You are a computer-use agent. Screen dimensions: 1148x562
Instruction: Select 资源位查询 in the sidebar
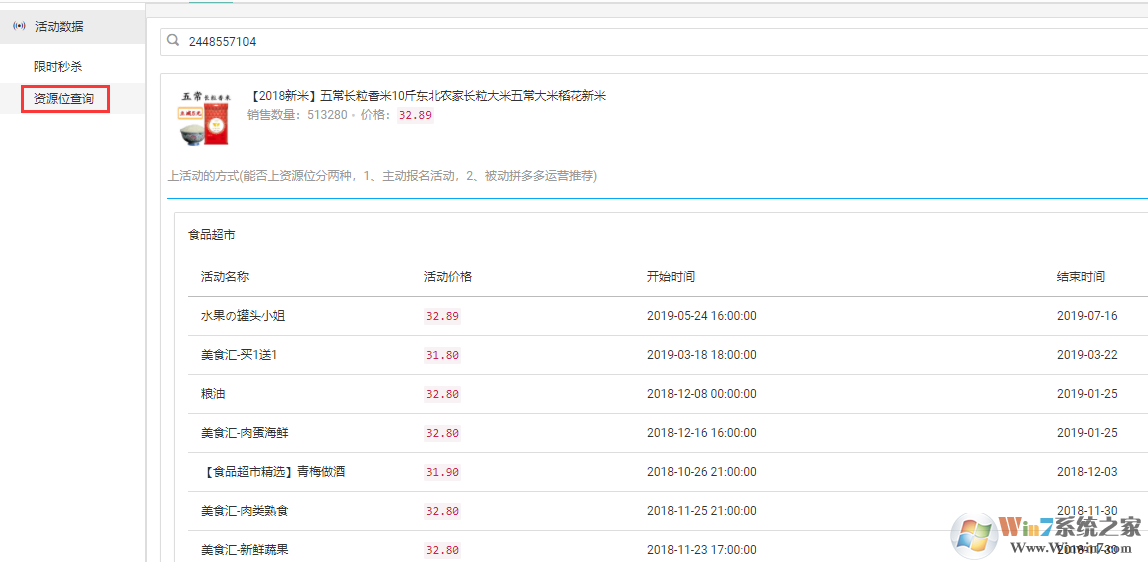point(64,99)
